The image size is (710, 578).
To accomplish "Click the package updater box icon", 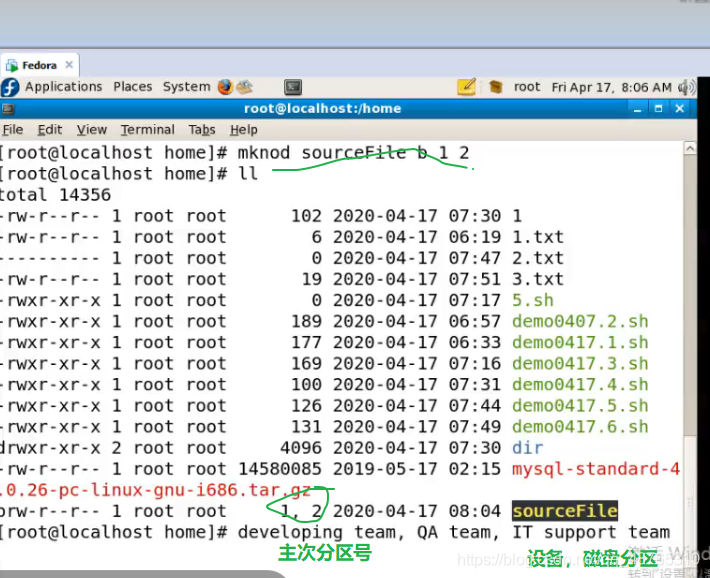I will [496, 87].
